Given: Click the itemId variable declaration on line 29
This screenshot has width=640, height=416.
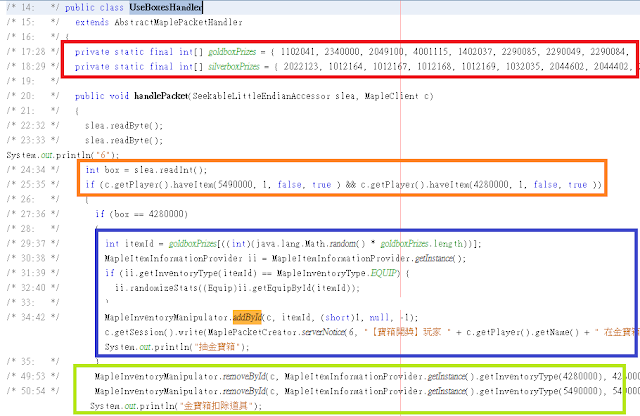Looking at the screenshot, I should pyautogui.click(x=139, y=244).
